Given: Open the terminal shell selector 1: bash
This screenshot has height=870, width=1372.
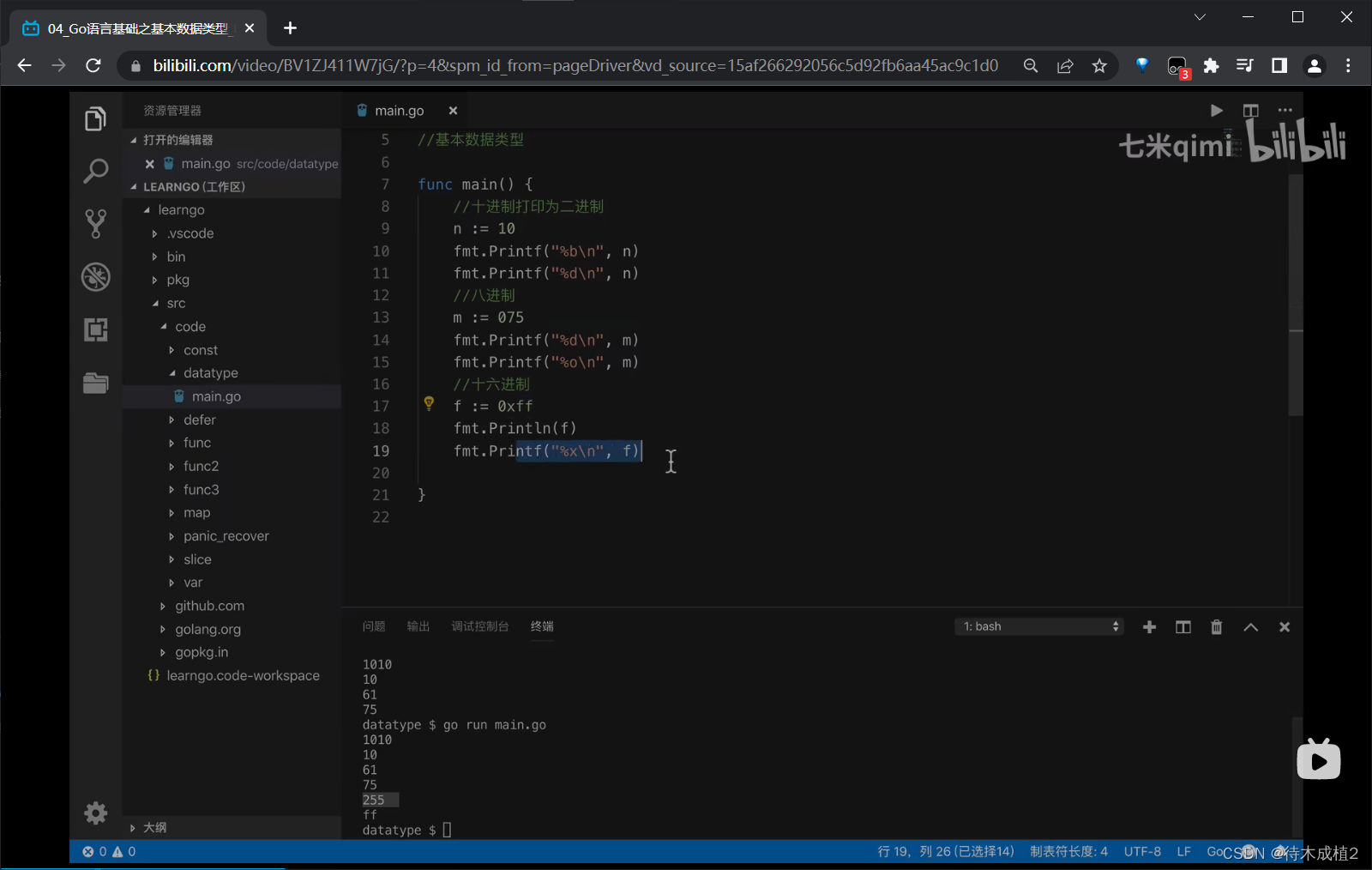Looking at the screenshot, I should [x=1039, y=626].
